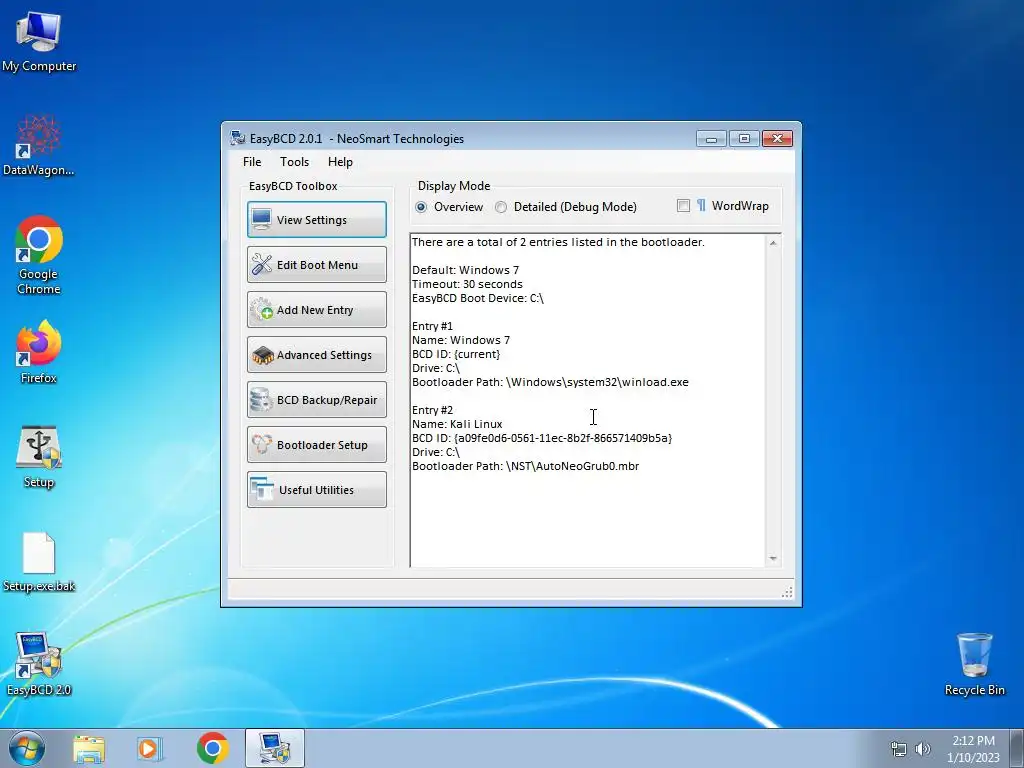Click the 'total of 2 entries' line
This screenshot has width=1024, height=768.
coord(558,242)
